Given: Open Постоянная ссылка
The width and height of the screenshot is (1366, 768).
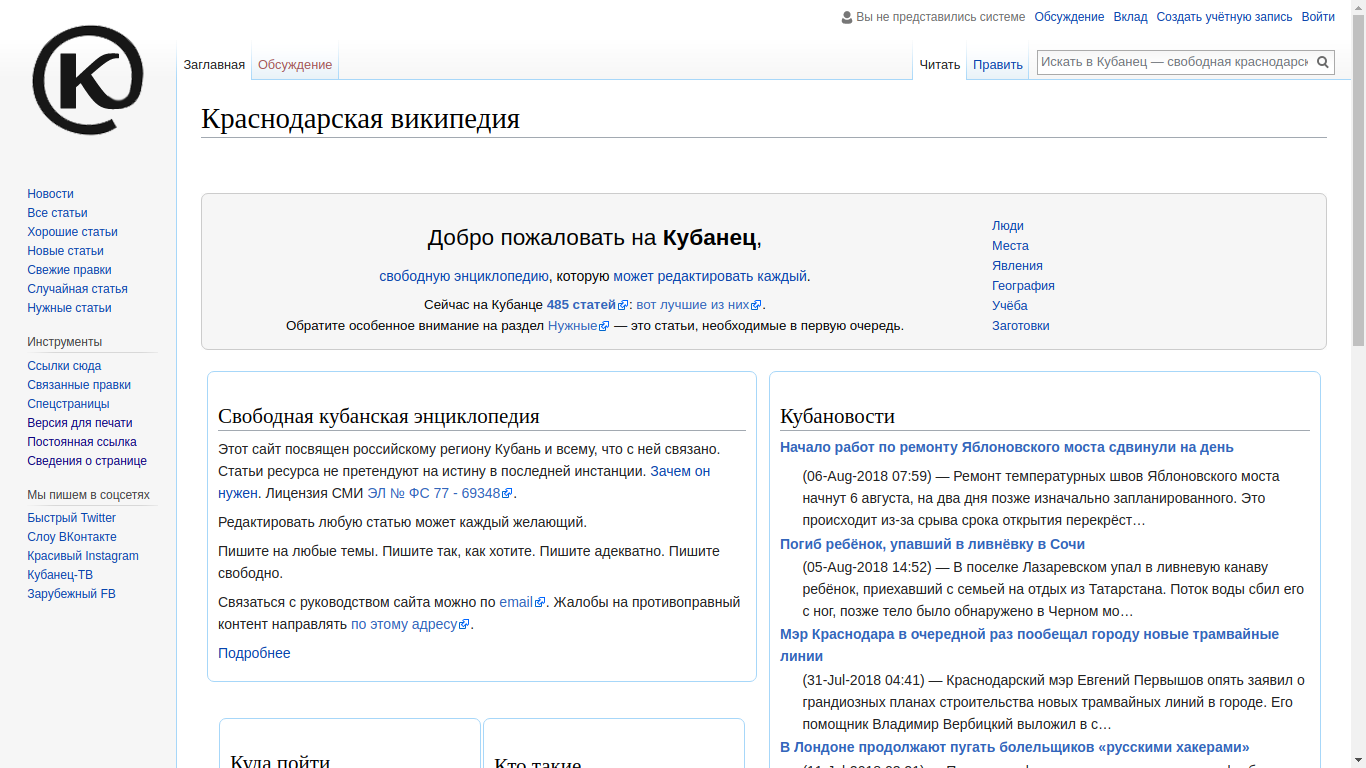Looking at the screenshot, I should pyautogui.click(x=82, y=442).
